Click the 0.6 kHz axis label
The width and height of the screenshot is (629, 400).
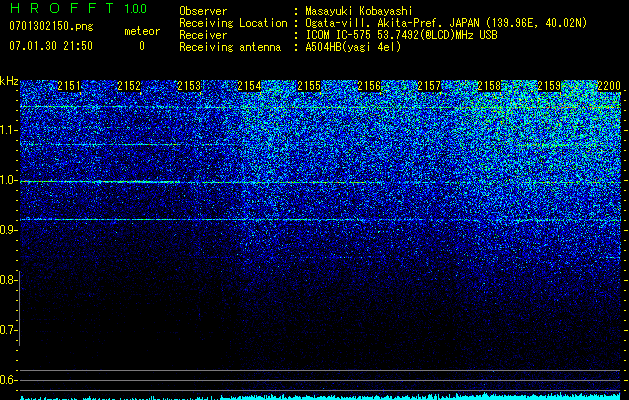[x=8, y=380]
